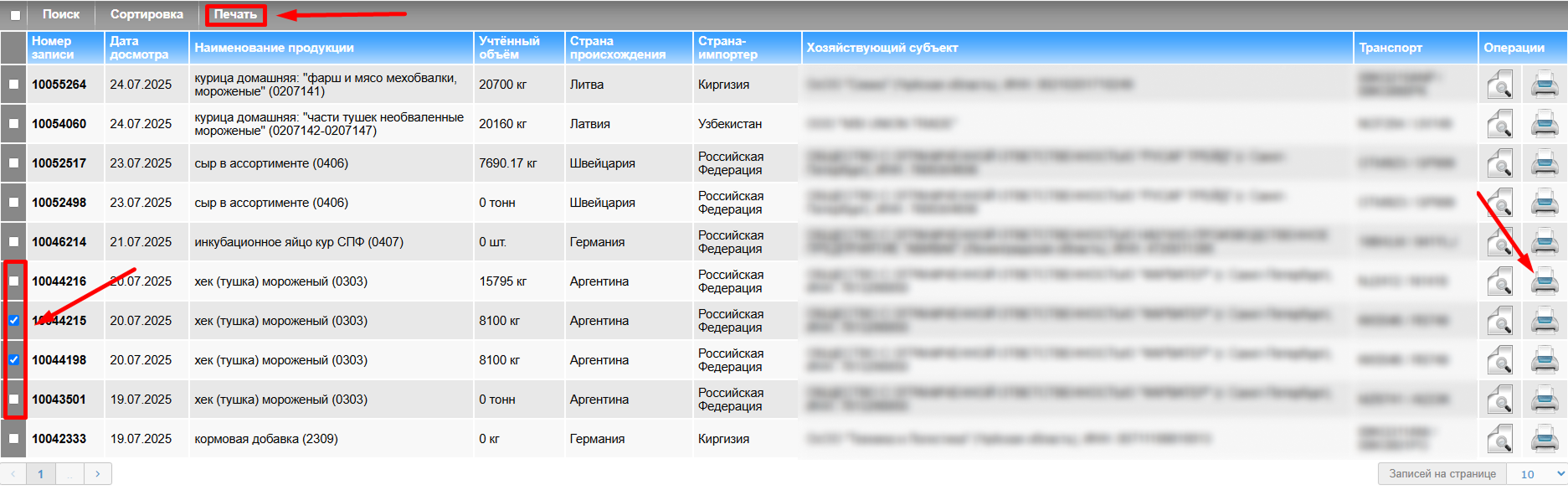Click the Печать button
The width and height of the screenshot is (1568, 490).
235,14
